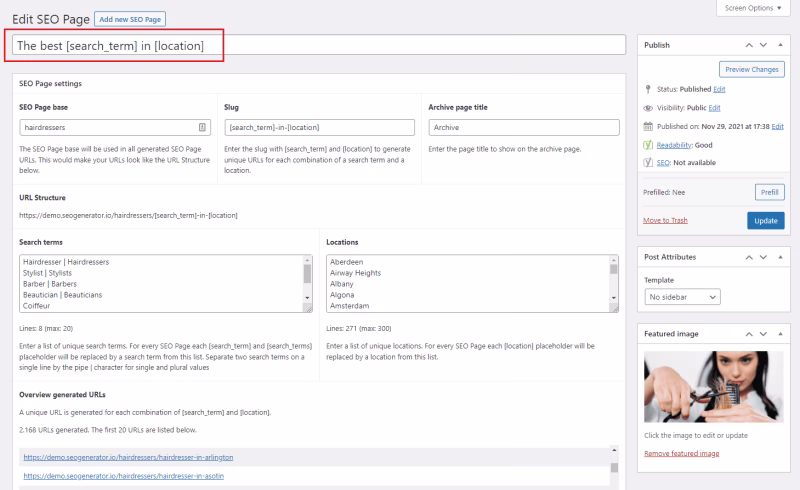Click the Preview Changes button
This screenshot has height=490, width=800.
click(x=752, y=69)
